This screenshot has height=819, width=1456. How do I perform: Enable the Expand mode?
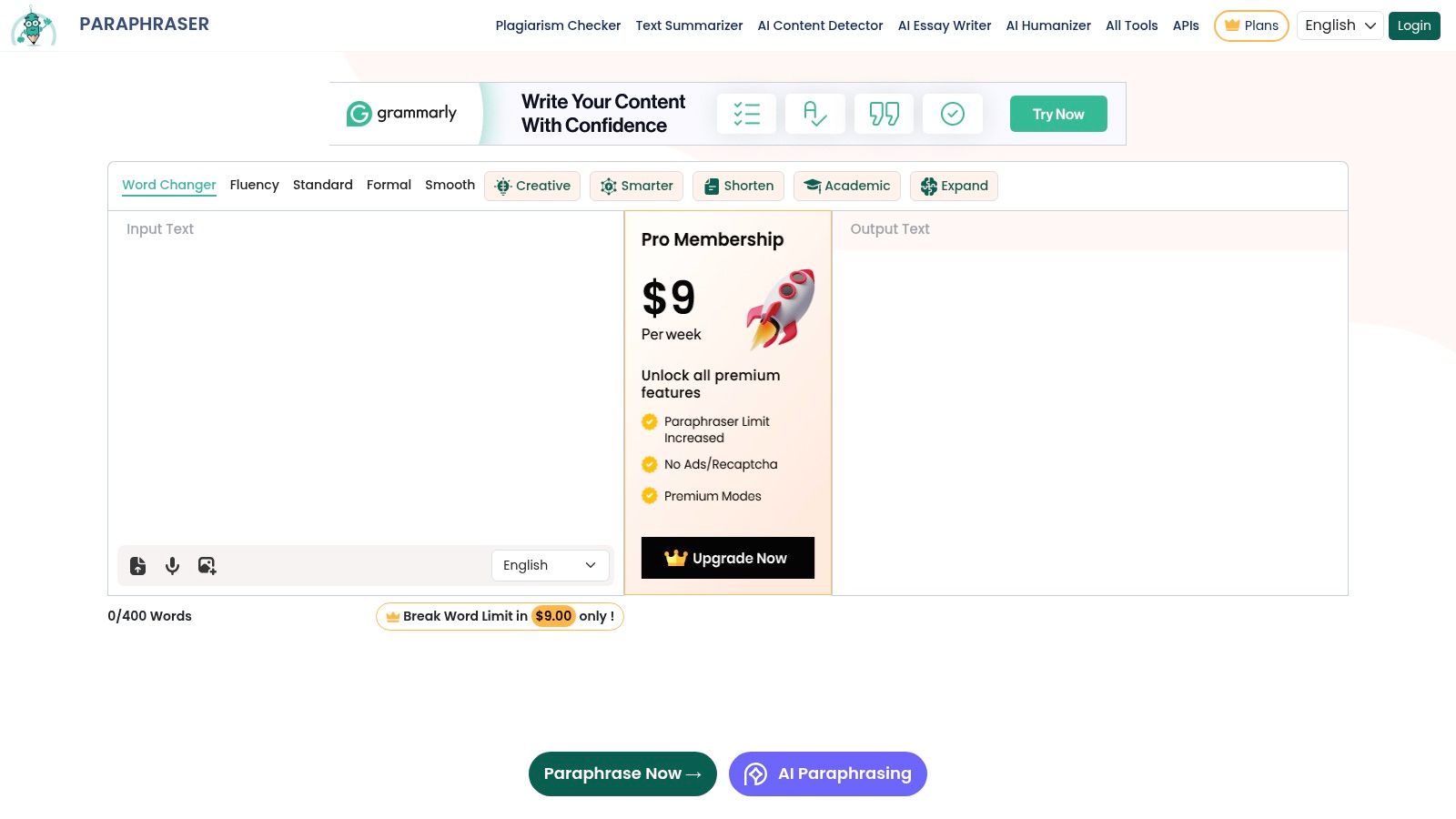tap(954, 186)
